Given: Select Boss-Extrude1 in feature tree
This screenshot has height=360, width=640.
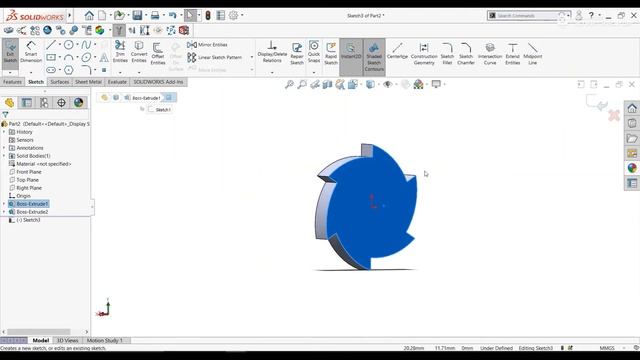Looking at the screenshot, I should 28,204.
